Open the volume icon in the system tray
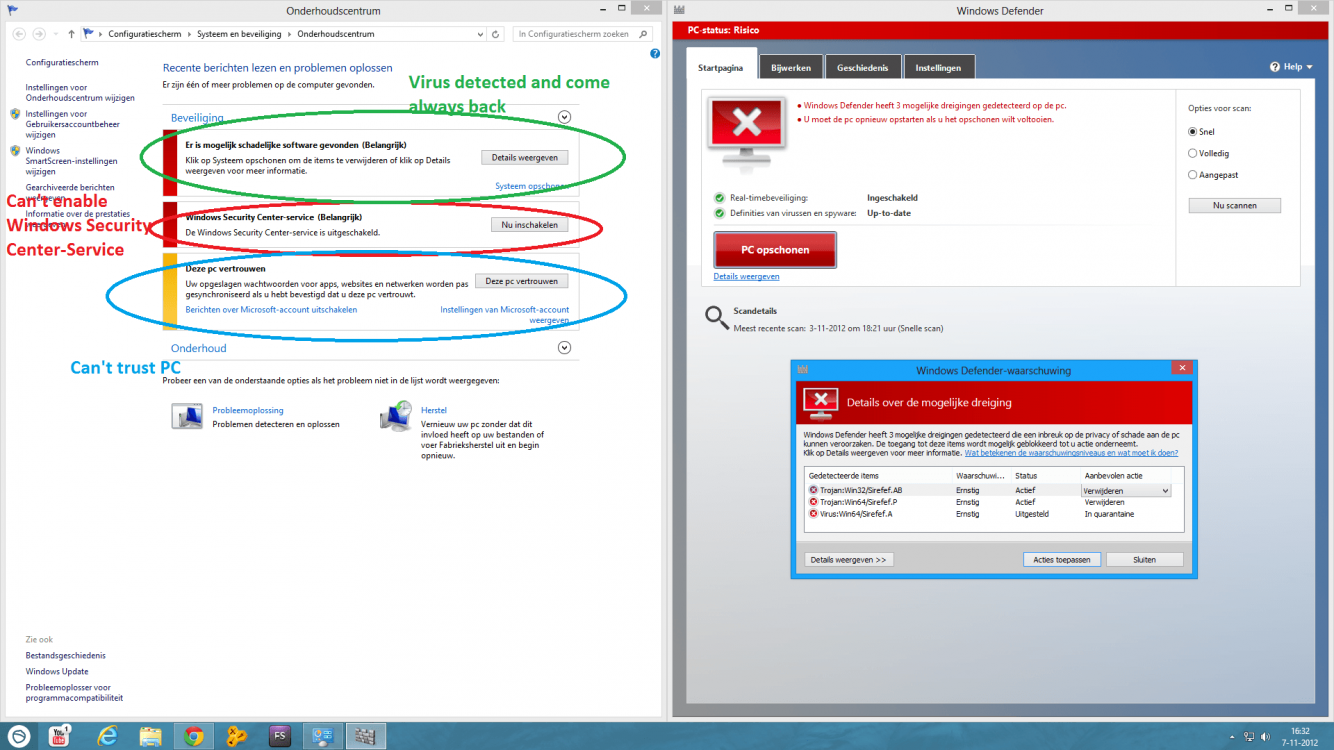This screenshot has height=750, width=1334. (1266, 737)
